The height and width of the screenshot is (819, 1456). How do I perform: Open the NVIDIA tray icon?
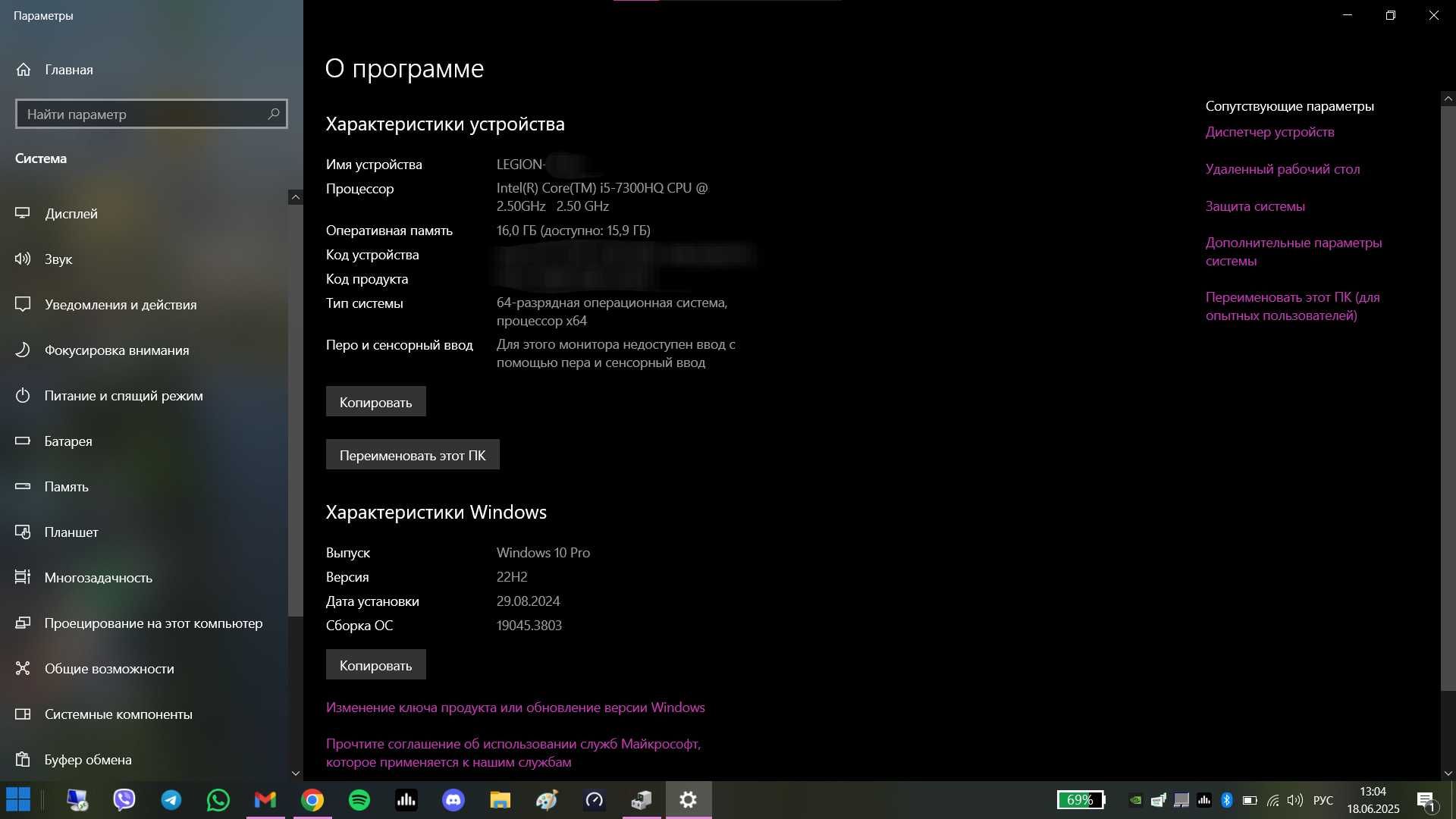coord(1135,800)
